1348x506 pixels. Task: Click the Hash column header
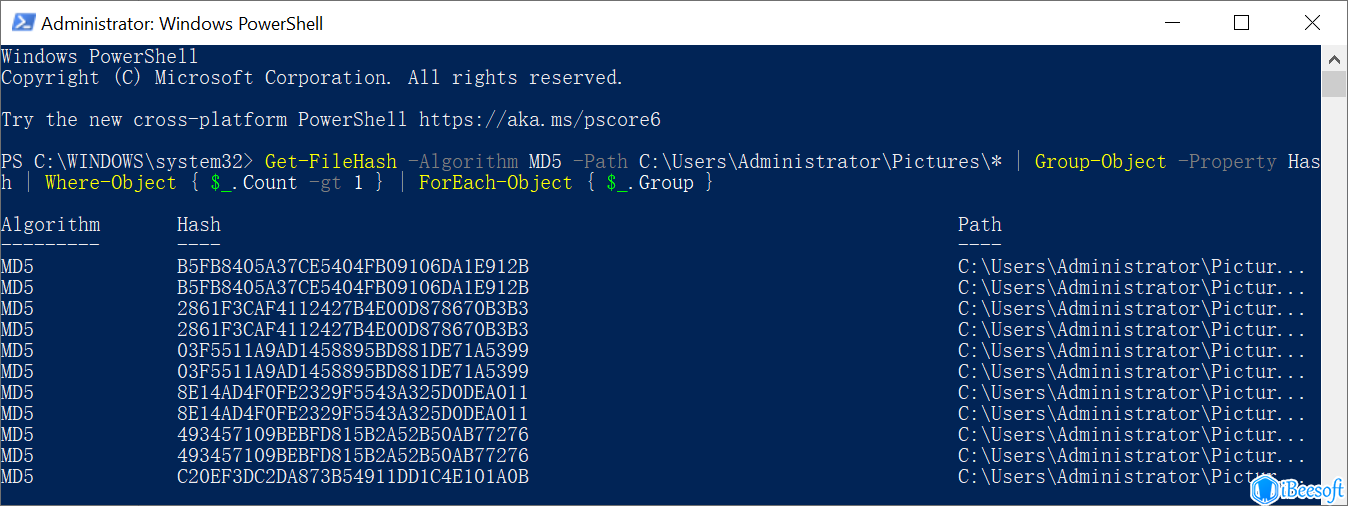pos(199,225)
